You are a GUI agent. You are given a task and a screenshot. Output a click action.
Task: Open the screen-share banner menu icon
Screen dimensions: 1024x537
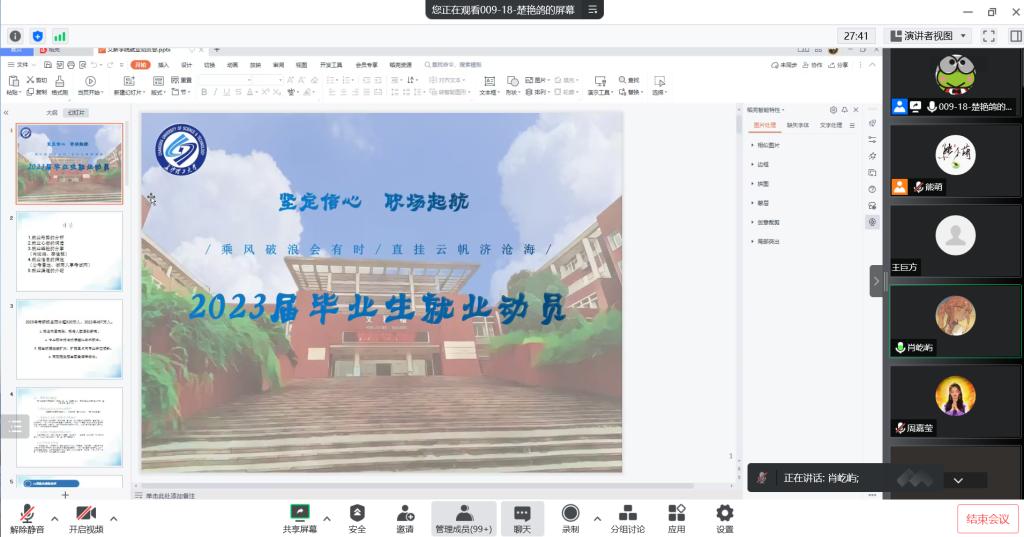pyautogui.click(x=592, y=9)
